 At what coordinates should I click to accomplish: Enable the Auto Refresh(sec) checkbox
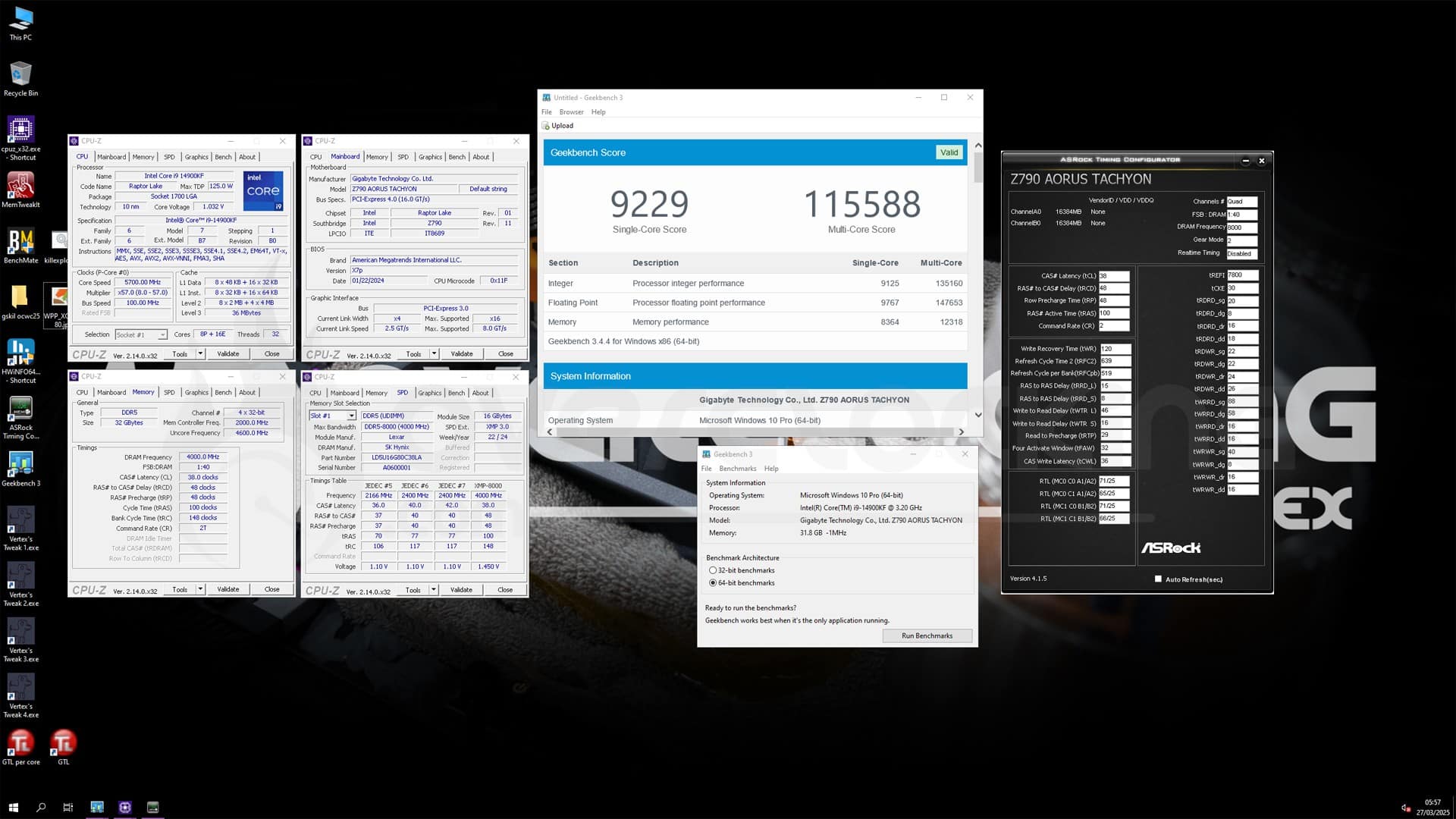tap(1158, 579)
